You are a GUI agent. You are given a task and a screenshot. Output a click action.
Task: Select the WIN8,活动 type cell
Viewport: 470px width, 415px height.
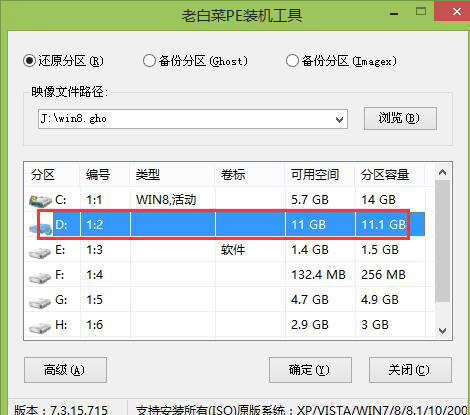[x=166, y=200]
